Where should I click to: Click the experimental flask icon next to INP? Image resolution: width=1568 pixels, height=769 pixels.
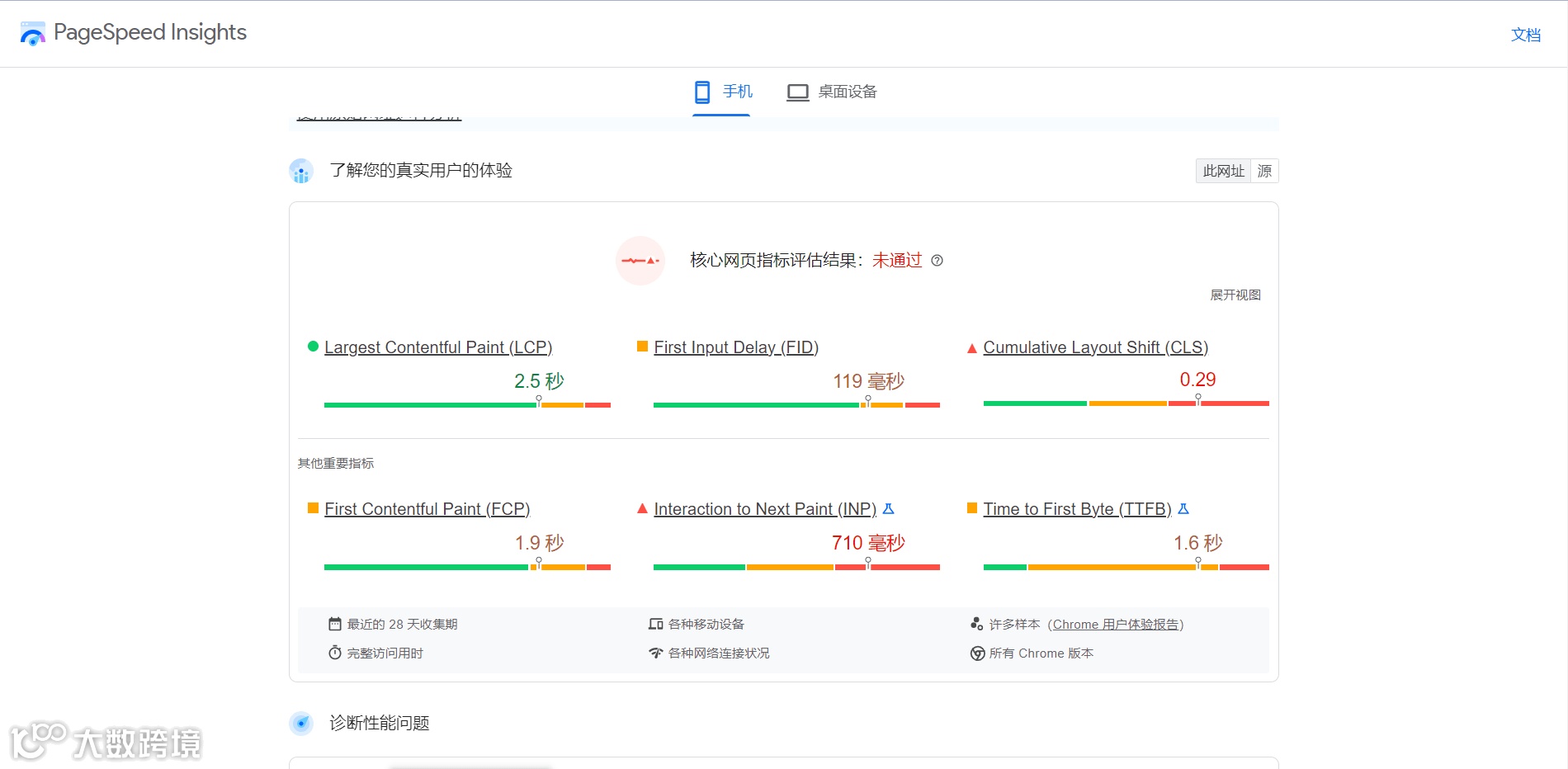point(888,509)
